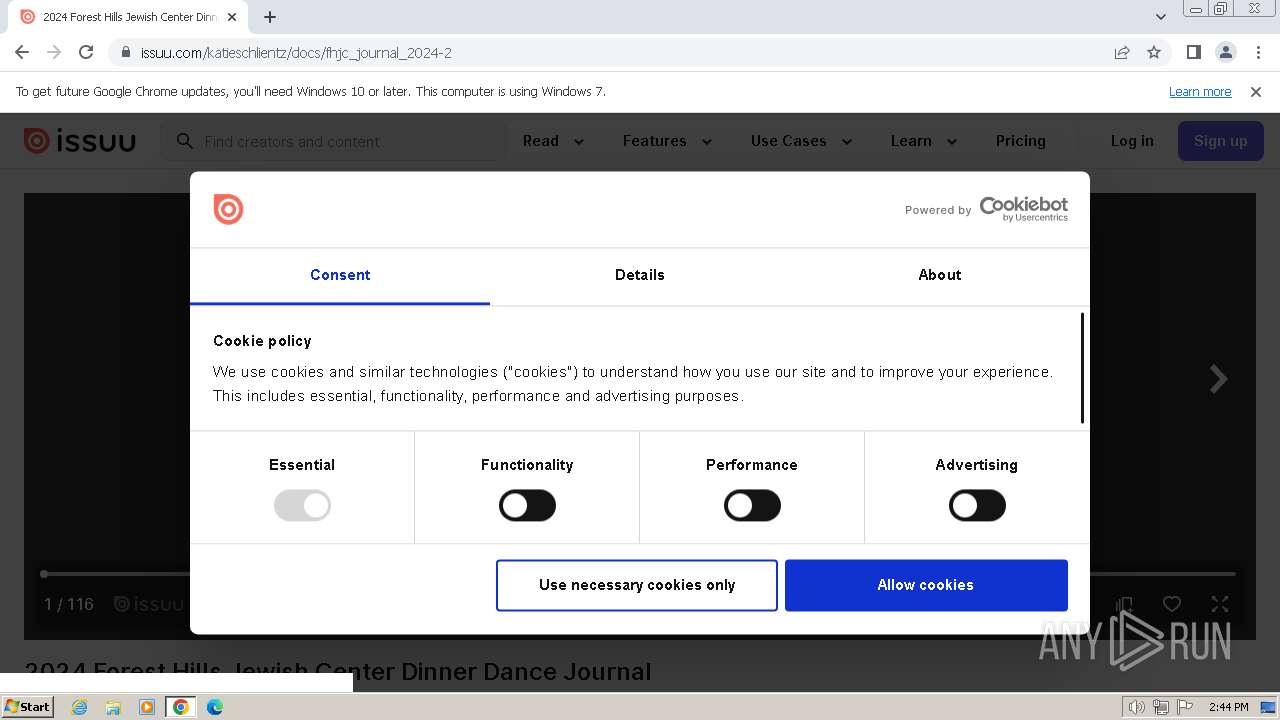The image size is (1280, 720).
Task: Click the taskbar clock showing 2:44 PM
Action: (1228, 707)
